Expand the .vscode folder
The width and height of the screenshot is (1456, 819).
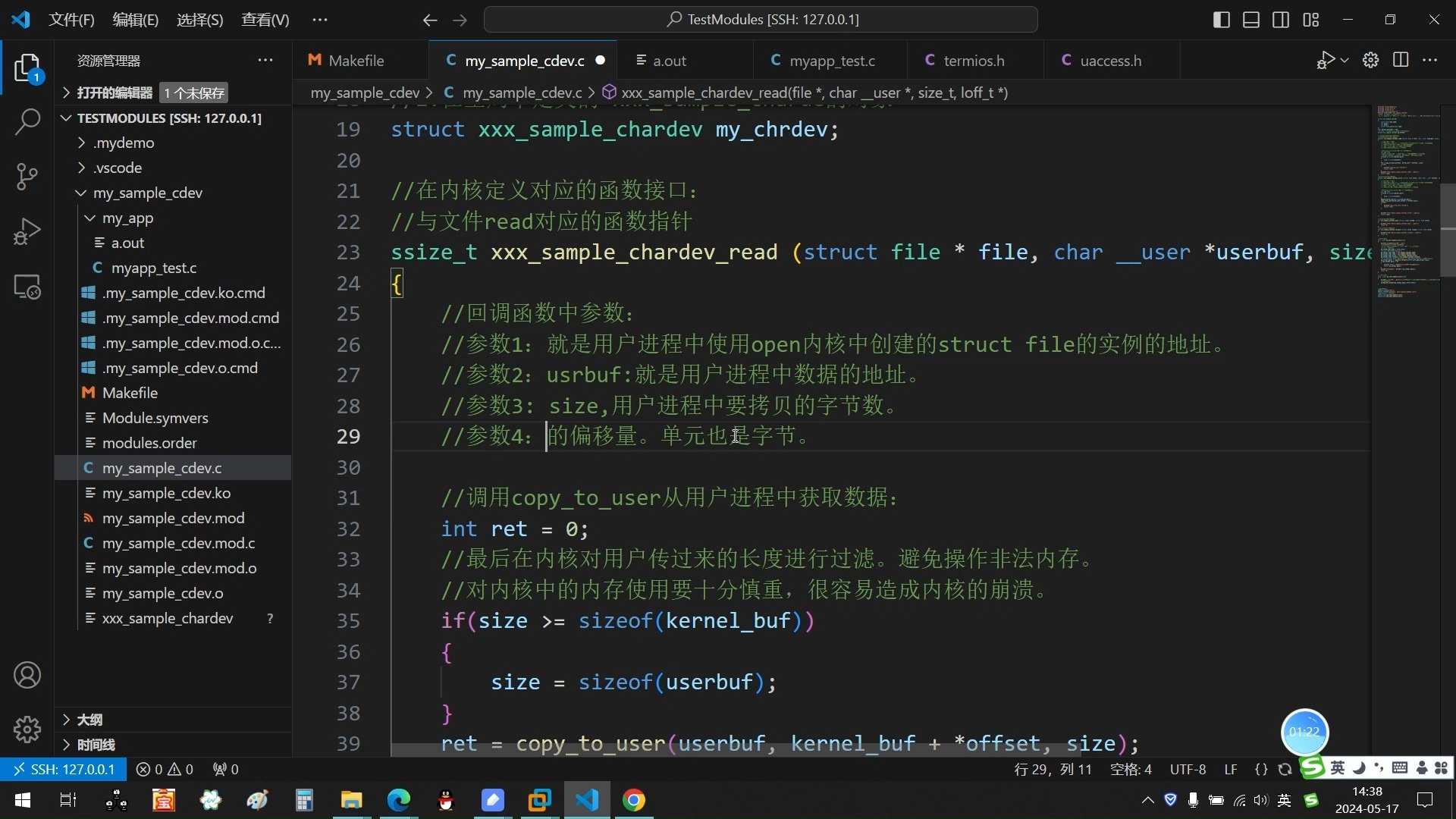click(x=174, y=168)
